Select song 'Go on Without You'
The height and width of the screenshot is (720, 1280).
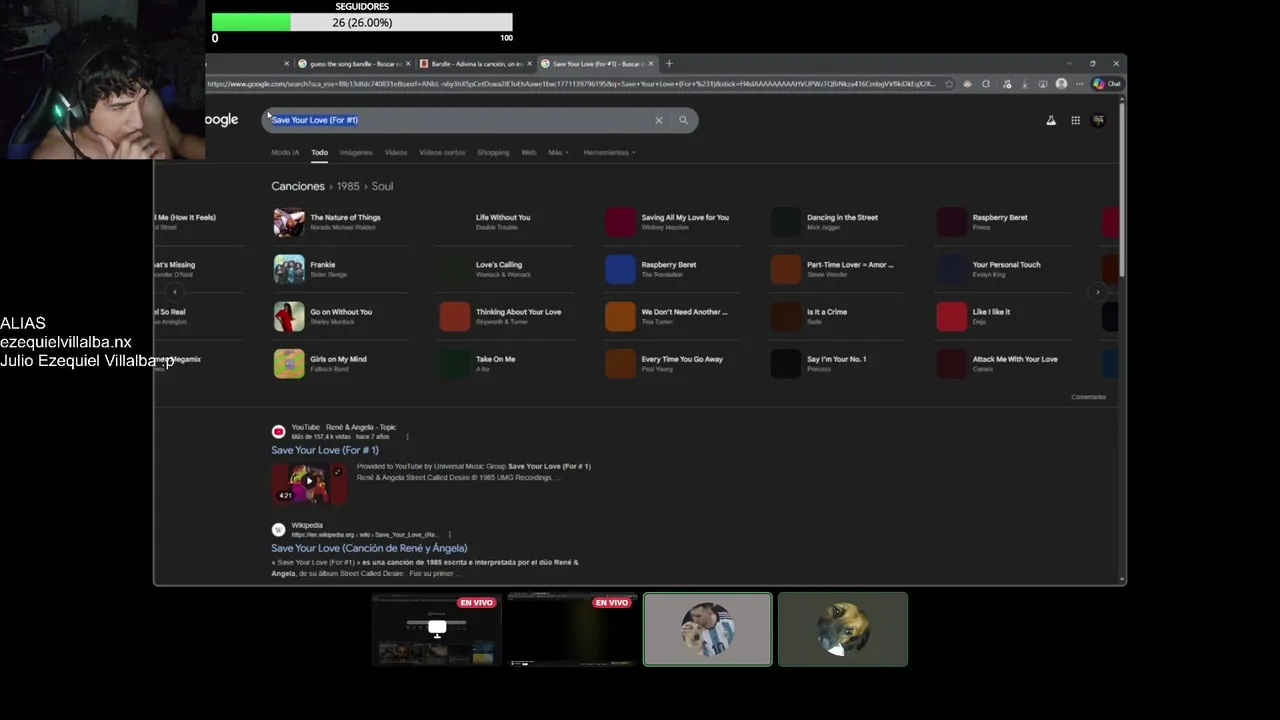[340, 316]
